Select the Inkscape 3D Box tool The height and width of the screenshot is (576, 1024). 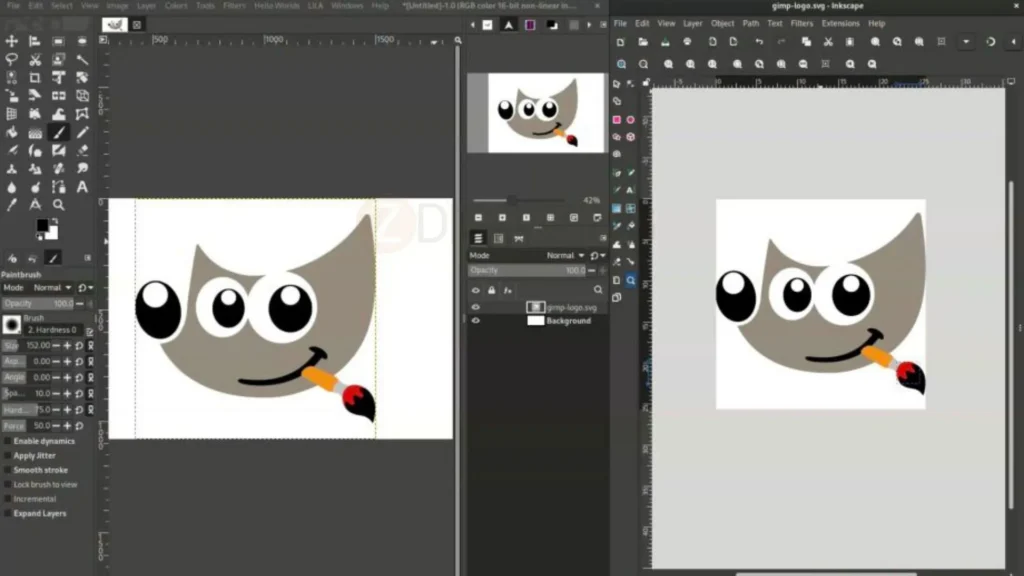[x=630, y=137]
